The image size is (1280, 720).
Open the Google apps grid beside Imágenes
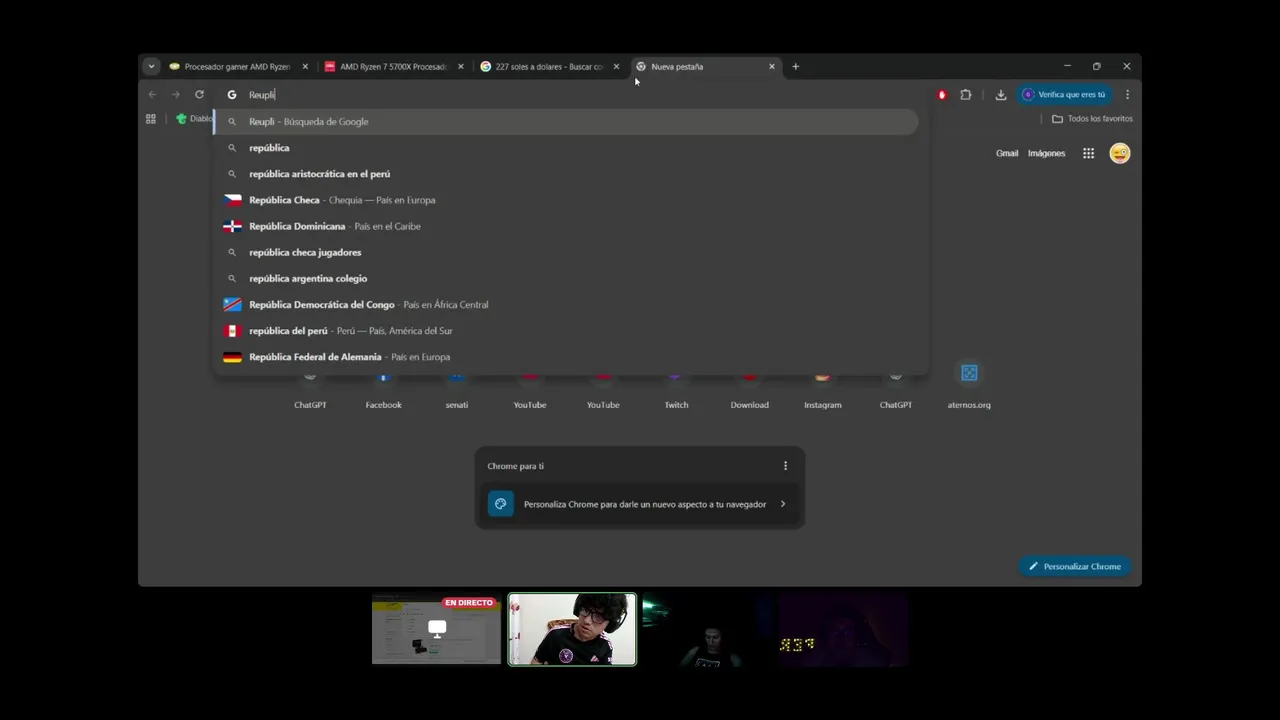1088,153
